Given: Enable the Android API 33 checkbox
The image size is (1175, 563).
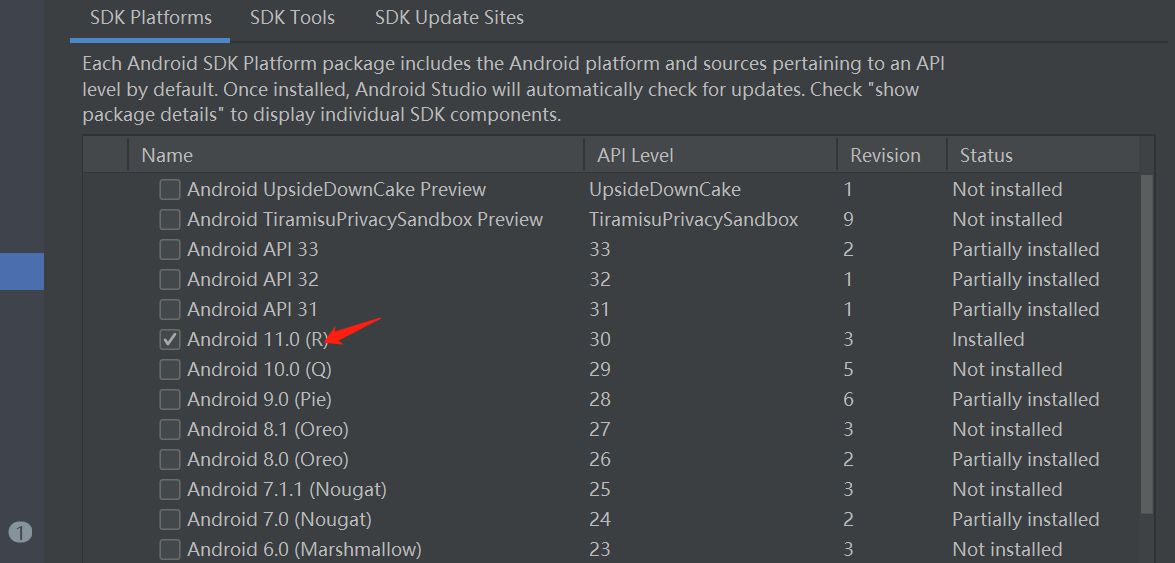Looking at the screenshot, I should click(170, 250).
